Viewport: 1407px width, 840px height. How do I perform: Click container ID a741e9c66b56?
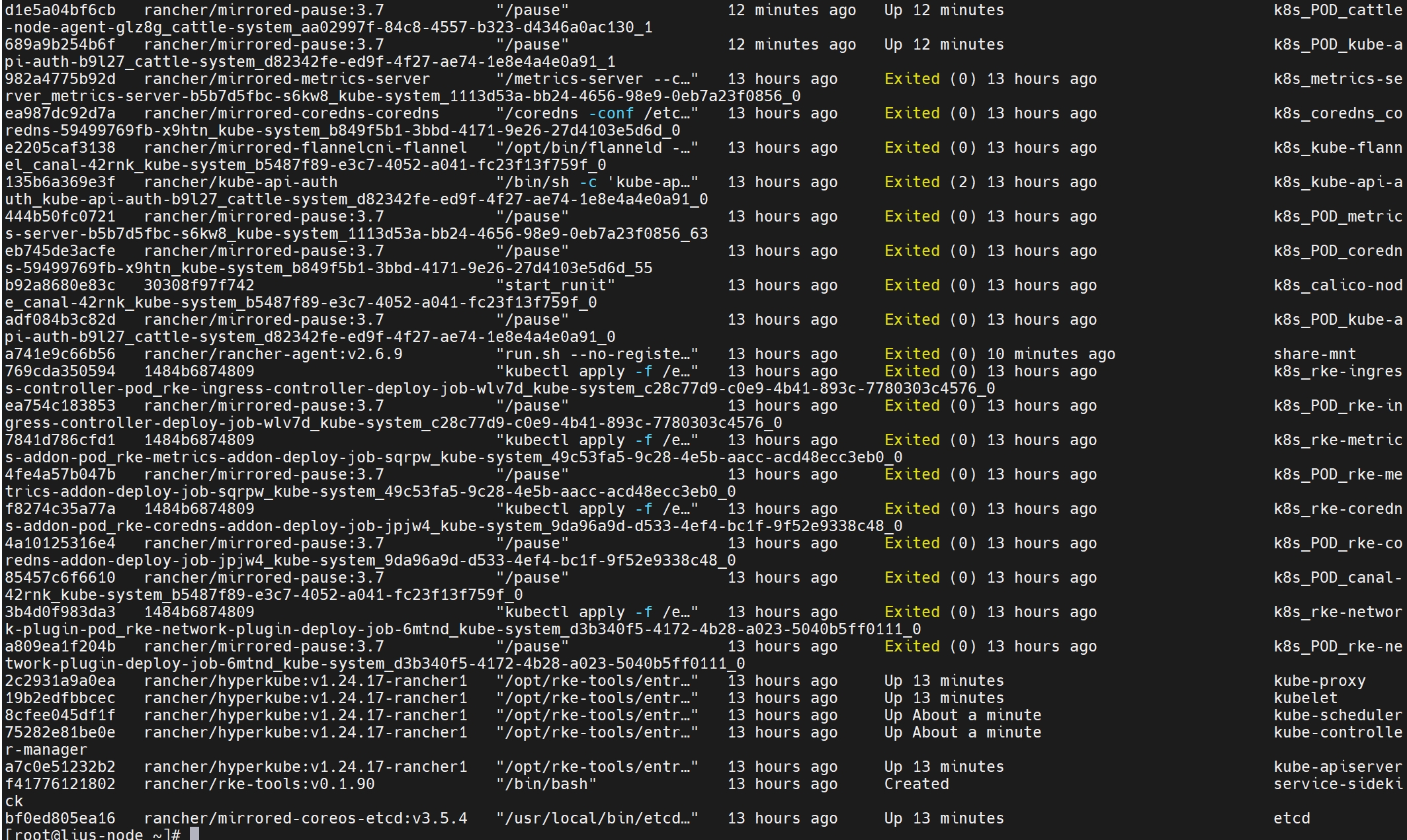click(x=60, y=355)
